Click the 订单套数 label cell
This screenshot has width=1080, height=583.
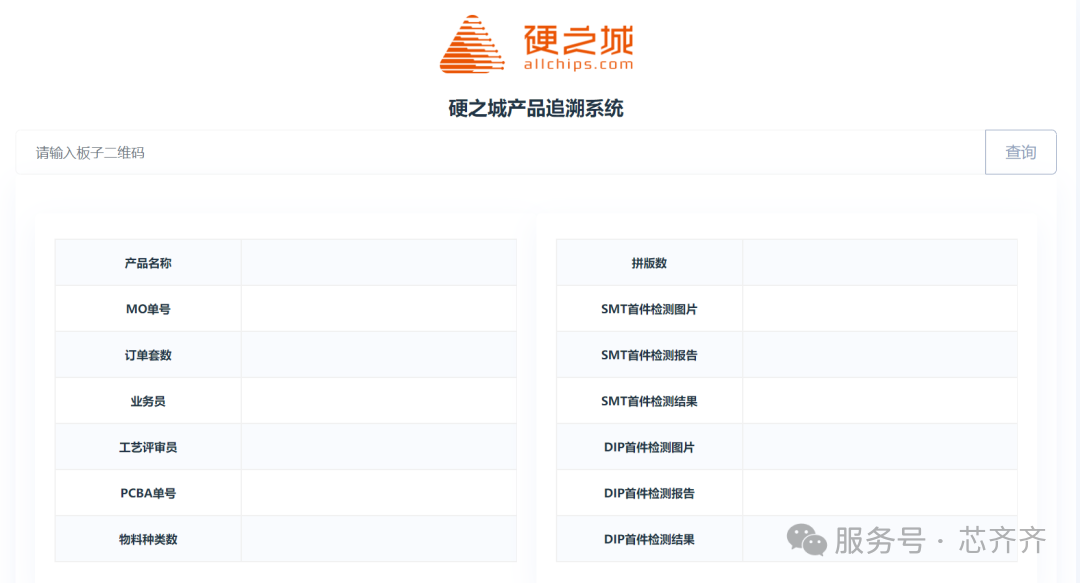148,355
